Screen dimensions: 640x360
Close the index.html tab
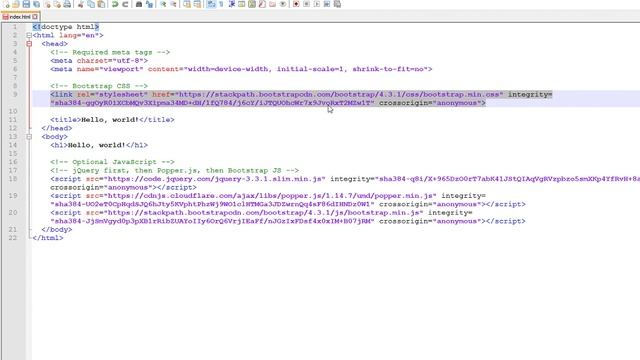click(x=35, y=17)
